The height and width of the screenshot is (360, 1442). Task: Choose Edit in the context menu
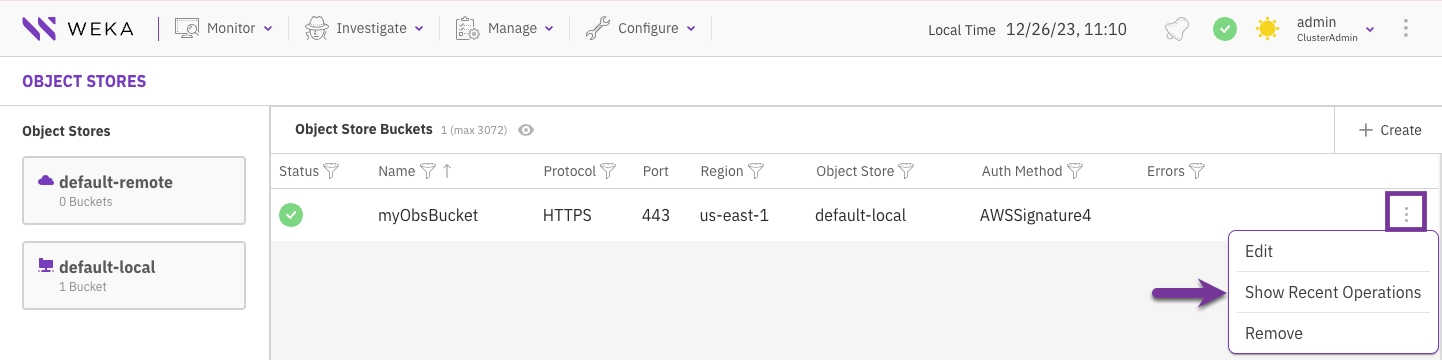1332,252
